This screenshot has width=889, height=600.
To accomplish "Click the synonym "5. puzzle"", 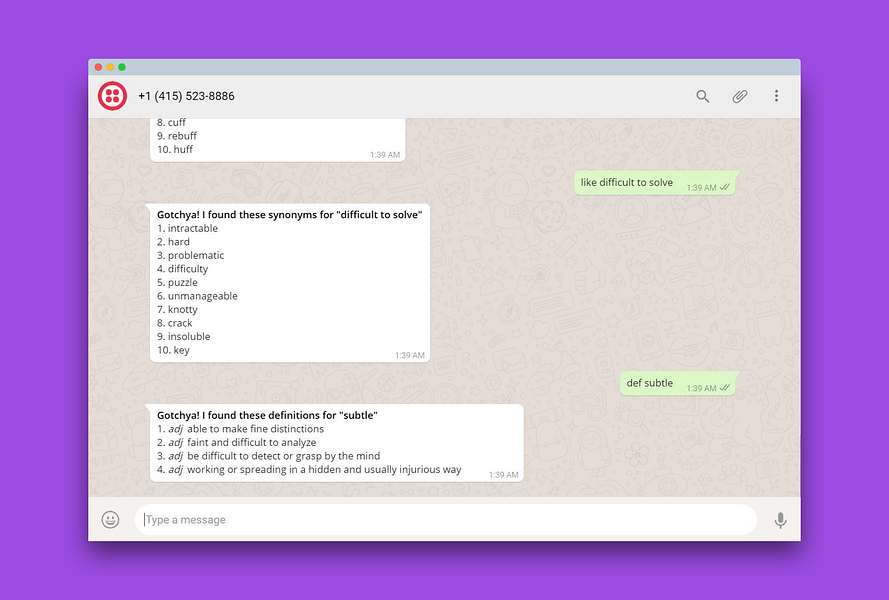I will 177,282.
